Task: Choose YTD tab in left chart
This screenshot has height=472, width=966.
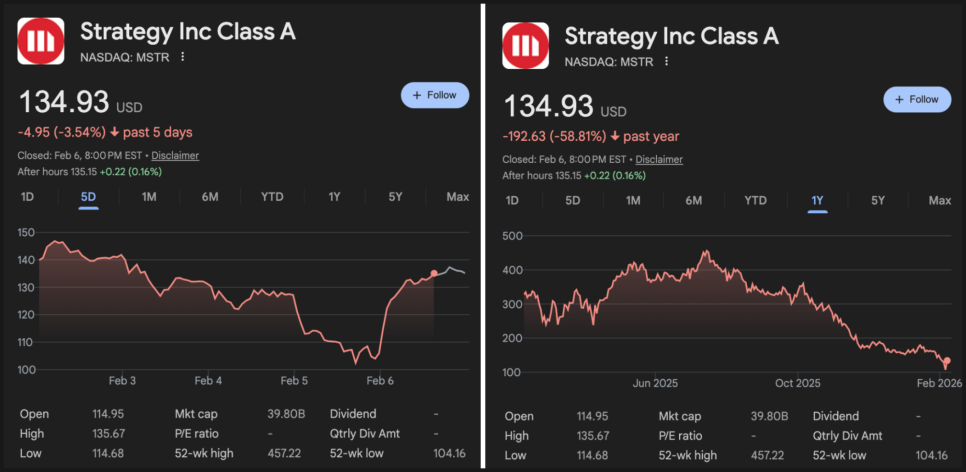Action: click(272, 197)
